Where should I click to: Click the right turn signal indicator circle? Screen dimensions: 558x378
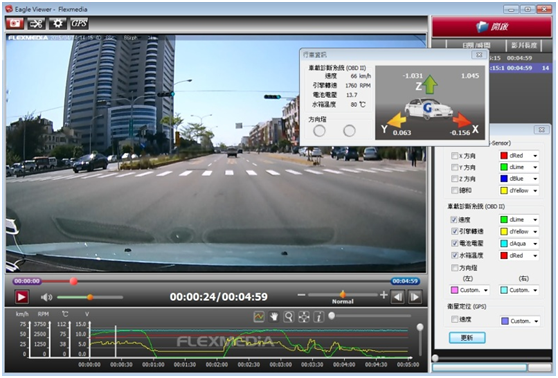(349, 131)
